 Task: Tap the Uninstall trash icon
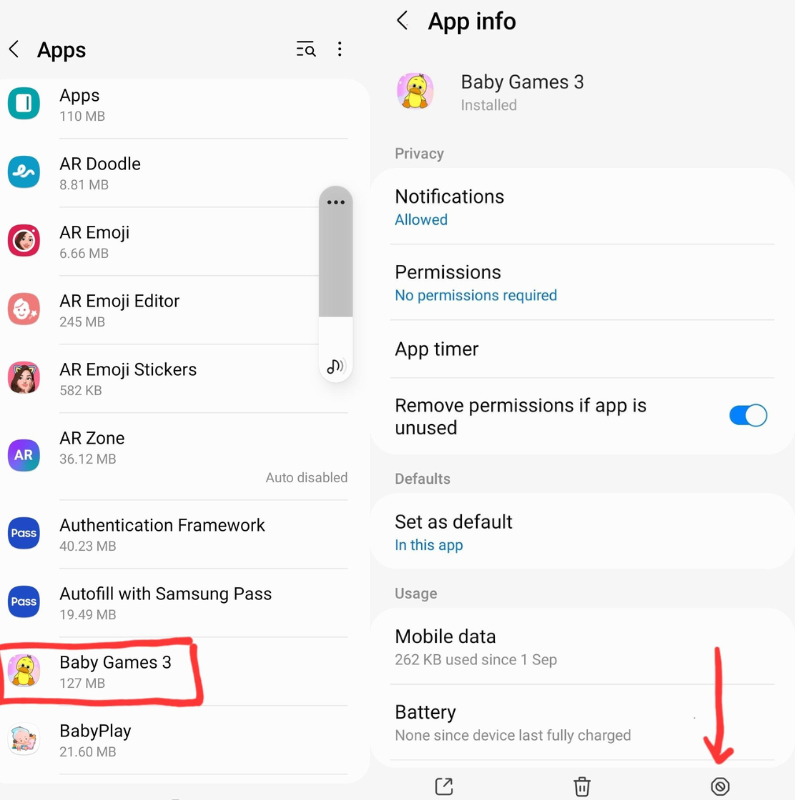pos(582,786)
